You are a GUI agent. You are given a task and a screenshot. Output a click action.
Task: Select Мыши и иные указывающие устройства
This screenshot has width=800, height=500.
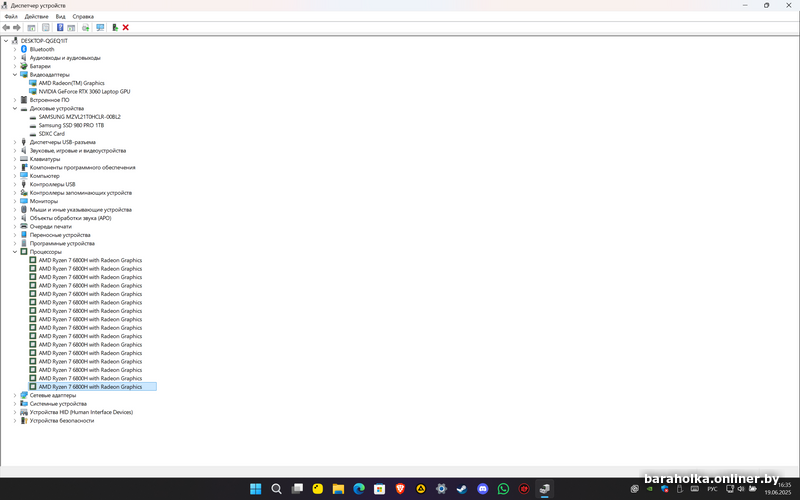[x=81, y=210]
